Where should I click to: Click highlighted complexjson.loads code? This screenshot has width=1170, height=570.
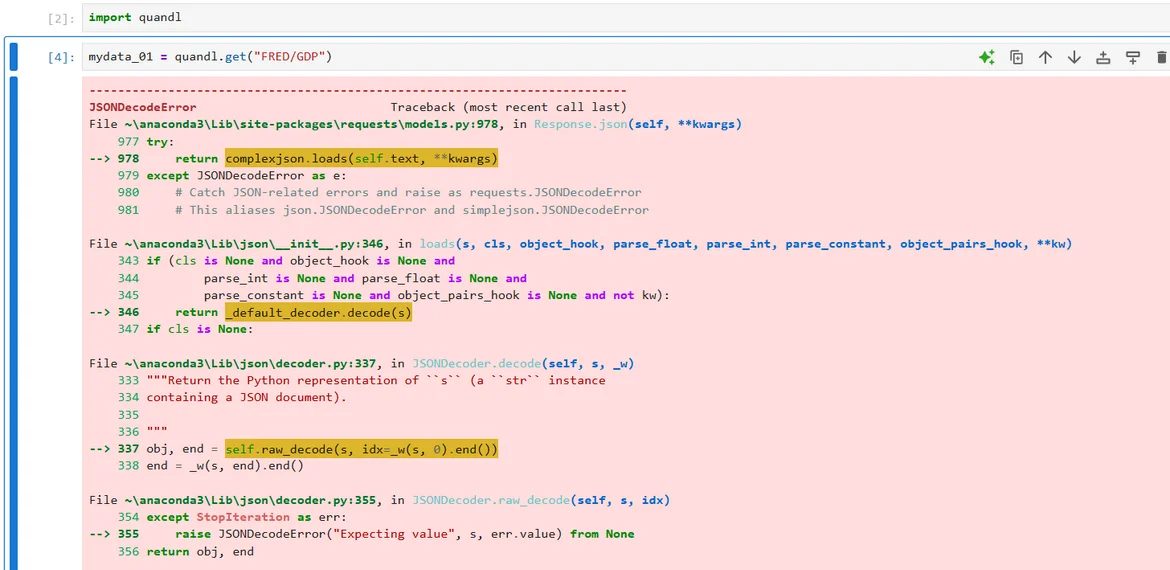[x=361, y=158]
